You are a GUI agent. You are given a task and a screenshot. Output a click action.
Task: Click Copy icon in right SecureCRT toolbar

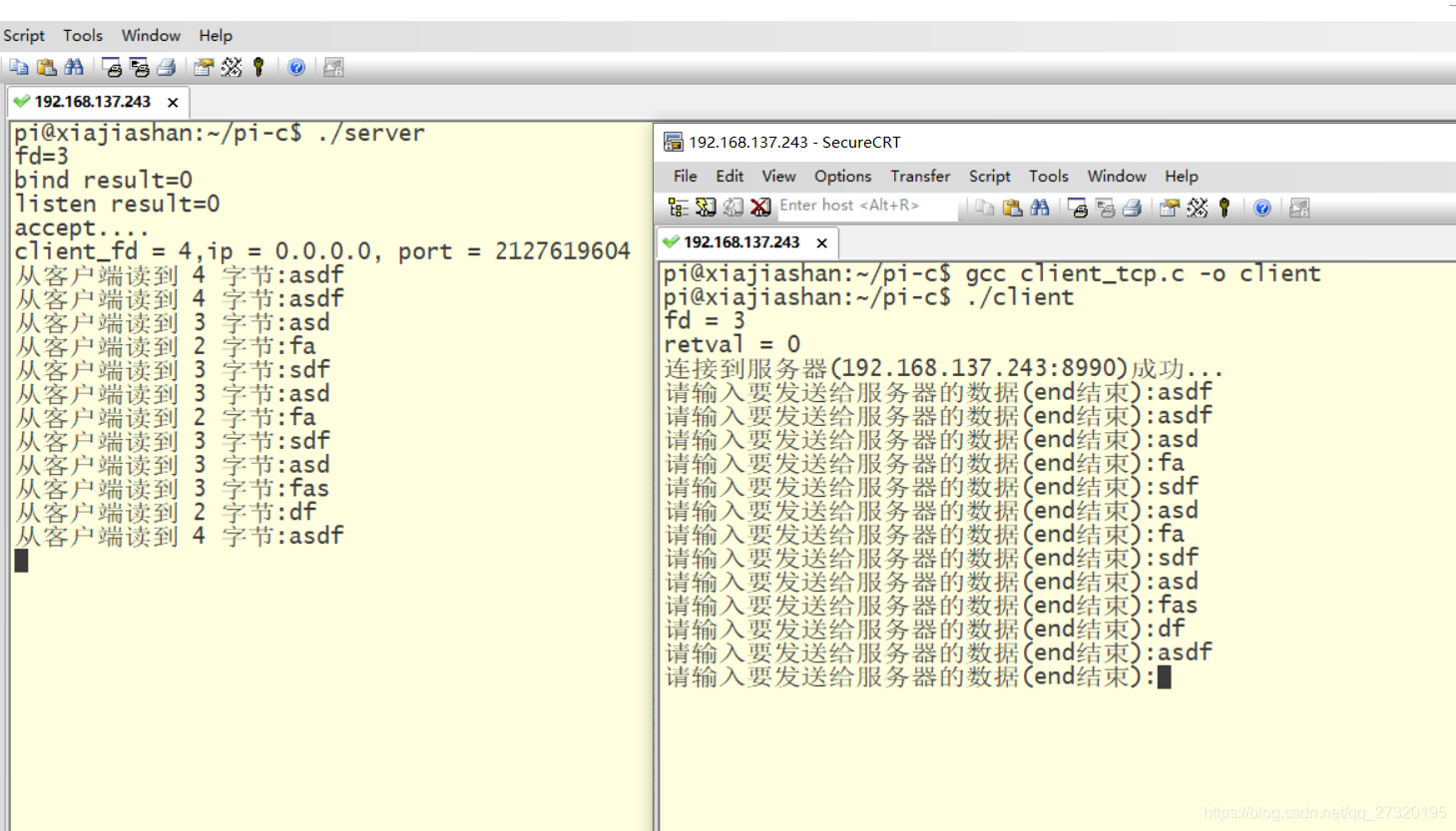point(985,208)
